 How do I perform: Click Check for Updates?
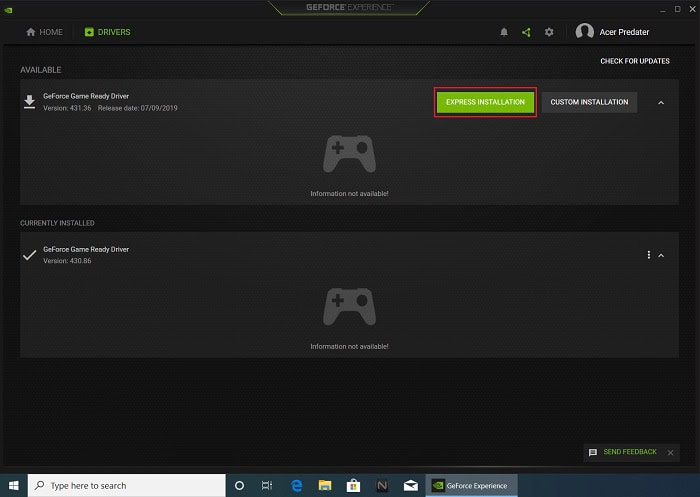(x=635, y=61)
